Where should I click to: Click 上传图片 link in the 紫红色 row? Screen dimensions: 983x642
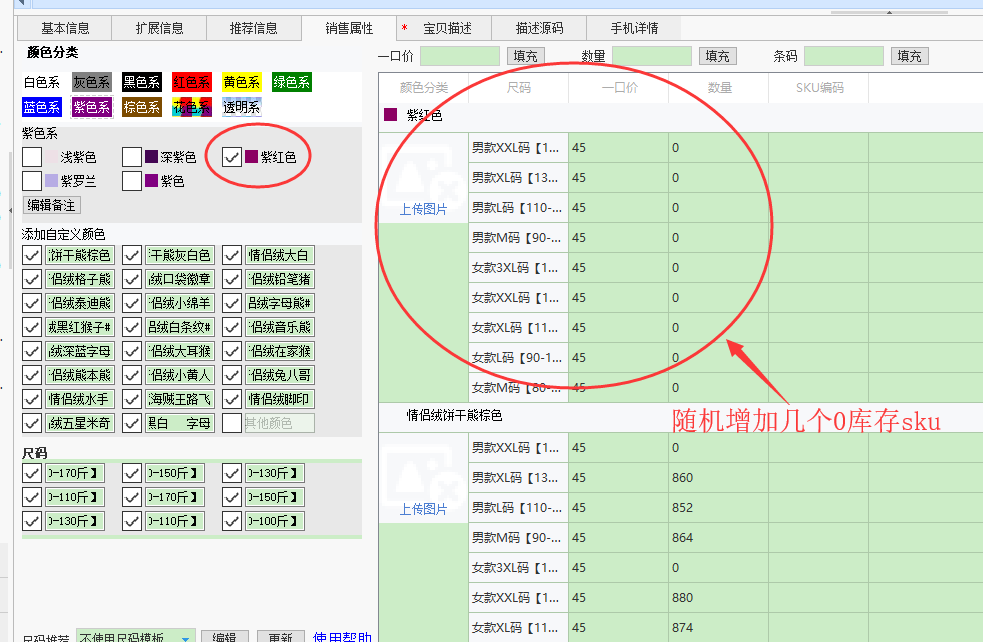click(x=423, y=209)
